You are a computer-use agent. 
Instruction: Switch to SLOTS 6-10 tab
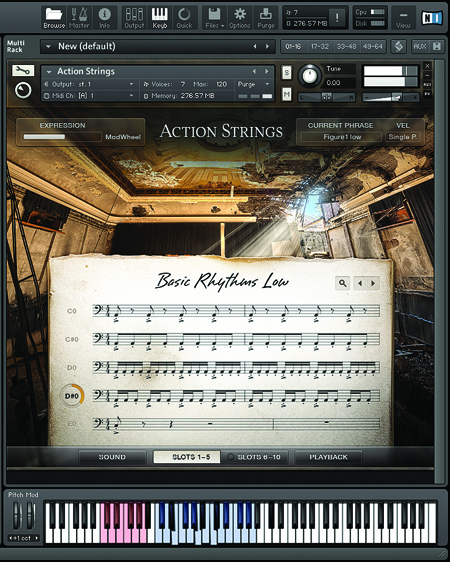pos(255,457)
